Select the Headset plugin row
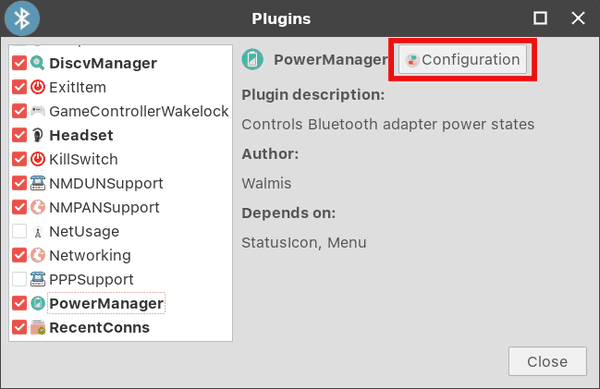This screenshot has height=389, width=600. tap(121, 135)
